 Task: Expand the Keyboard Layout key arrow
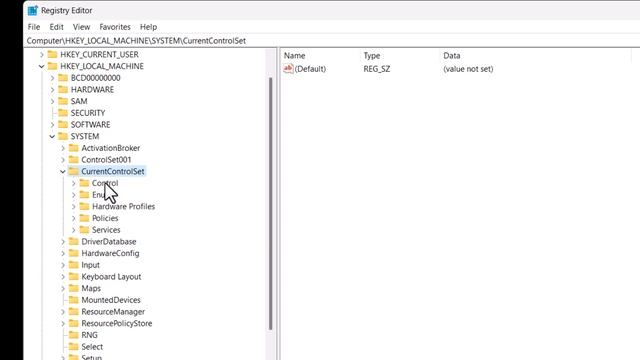63,277
